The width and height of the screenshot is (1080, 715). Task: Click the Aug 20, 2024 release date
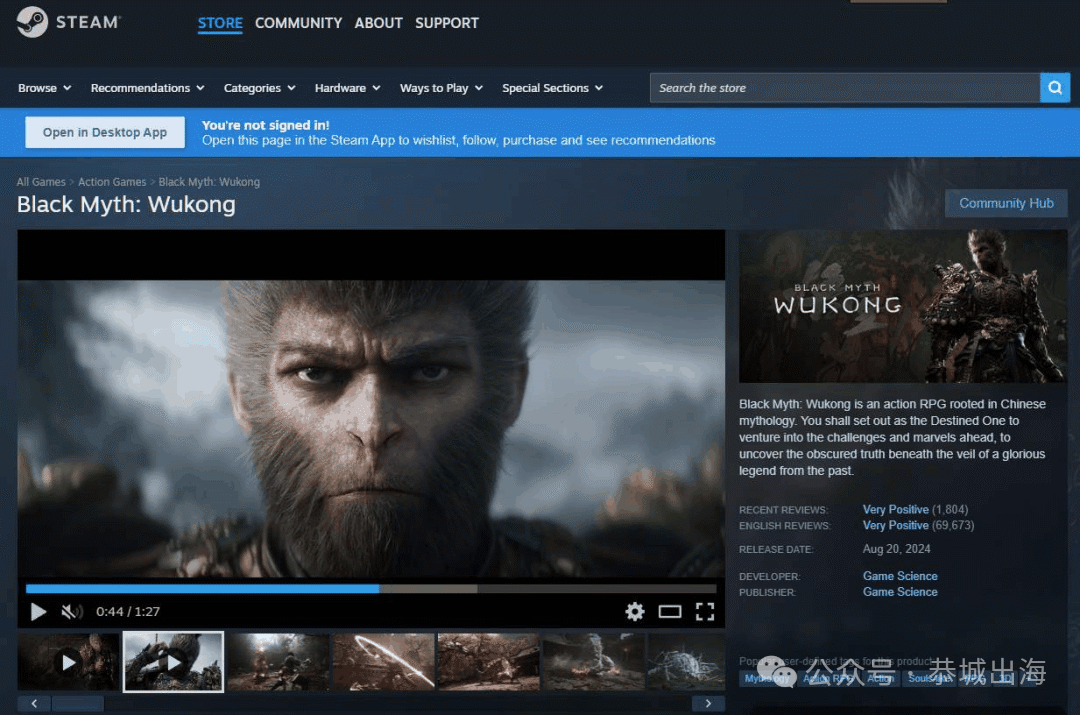[x=896, y=549]
